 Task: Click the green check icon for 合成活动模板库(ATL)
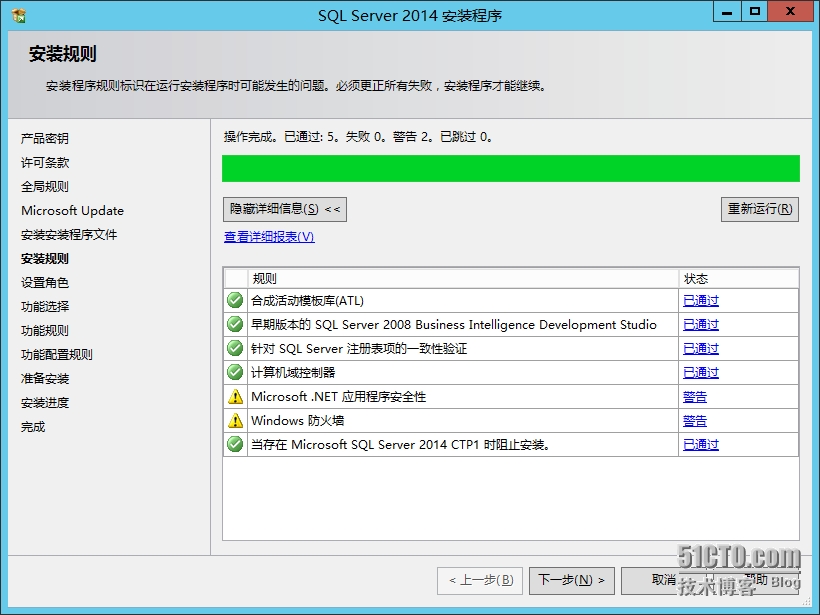click(235, 300)
